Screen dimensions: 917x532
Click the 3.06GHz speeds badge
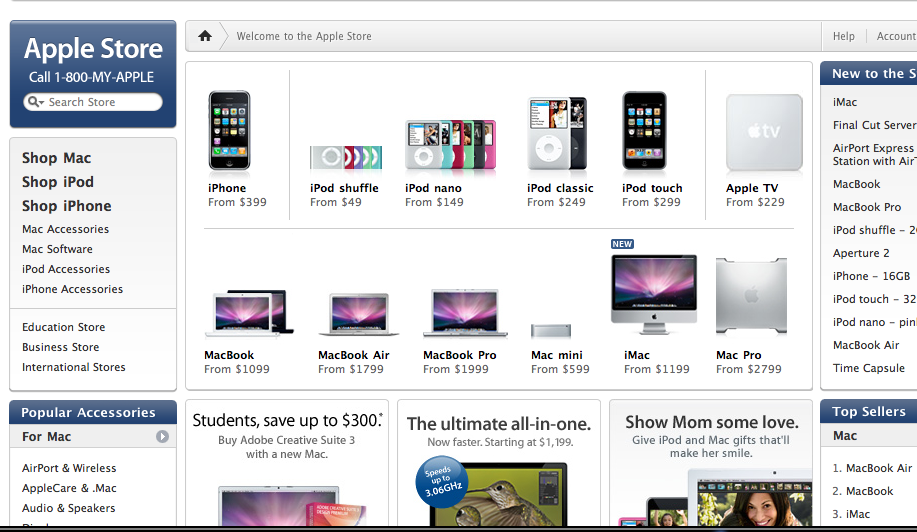443,481
